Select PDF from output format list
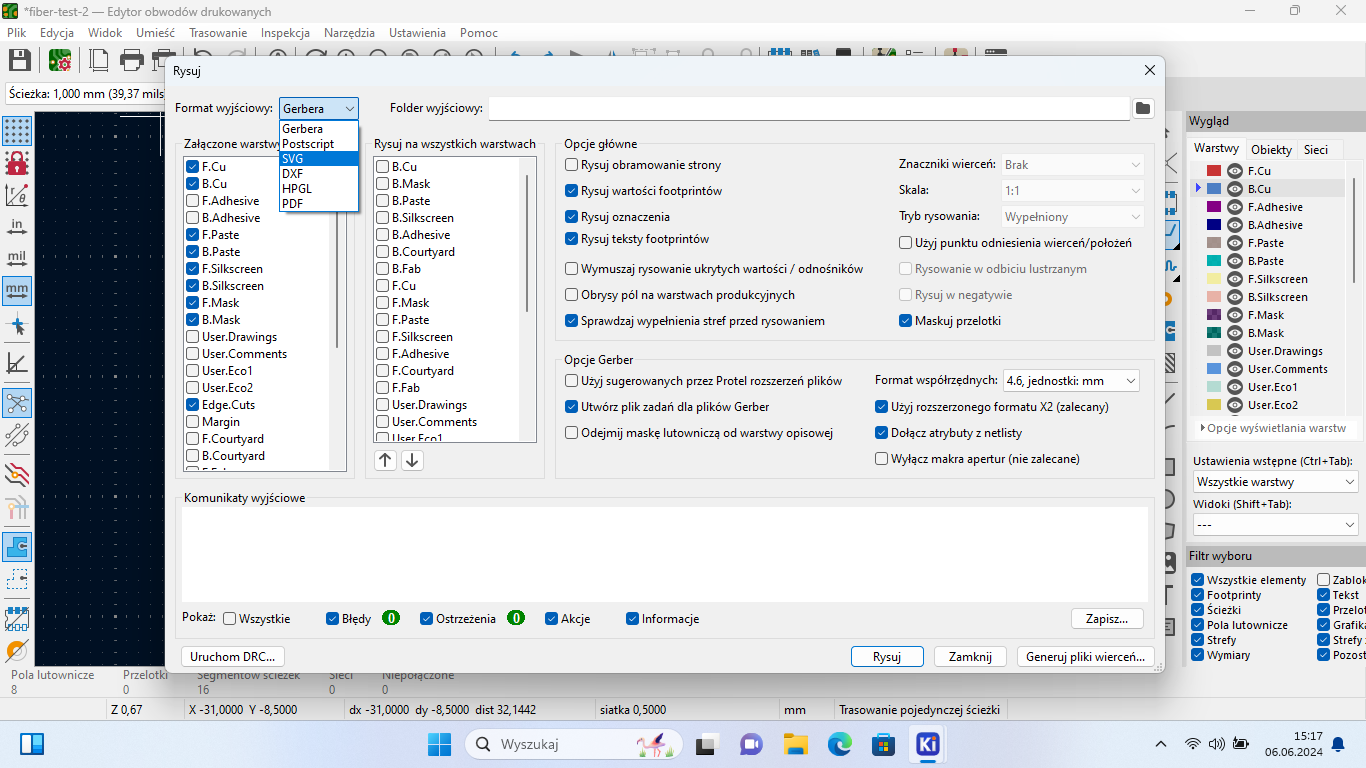Screen dimensions: 1366x768 (319, 203)
